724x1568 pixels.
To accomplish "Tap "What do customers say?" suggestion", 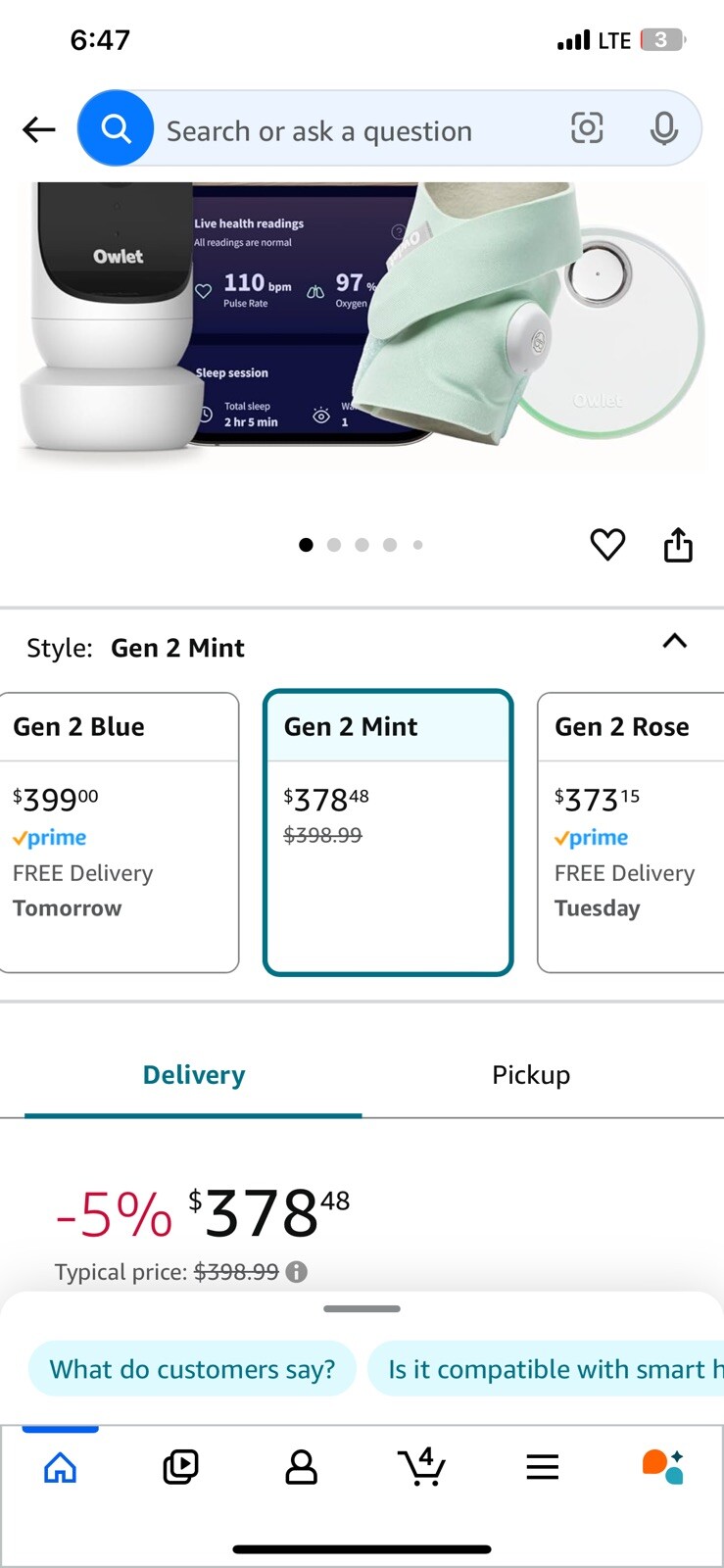I will pyautogui.click(x=192, y=1369).
